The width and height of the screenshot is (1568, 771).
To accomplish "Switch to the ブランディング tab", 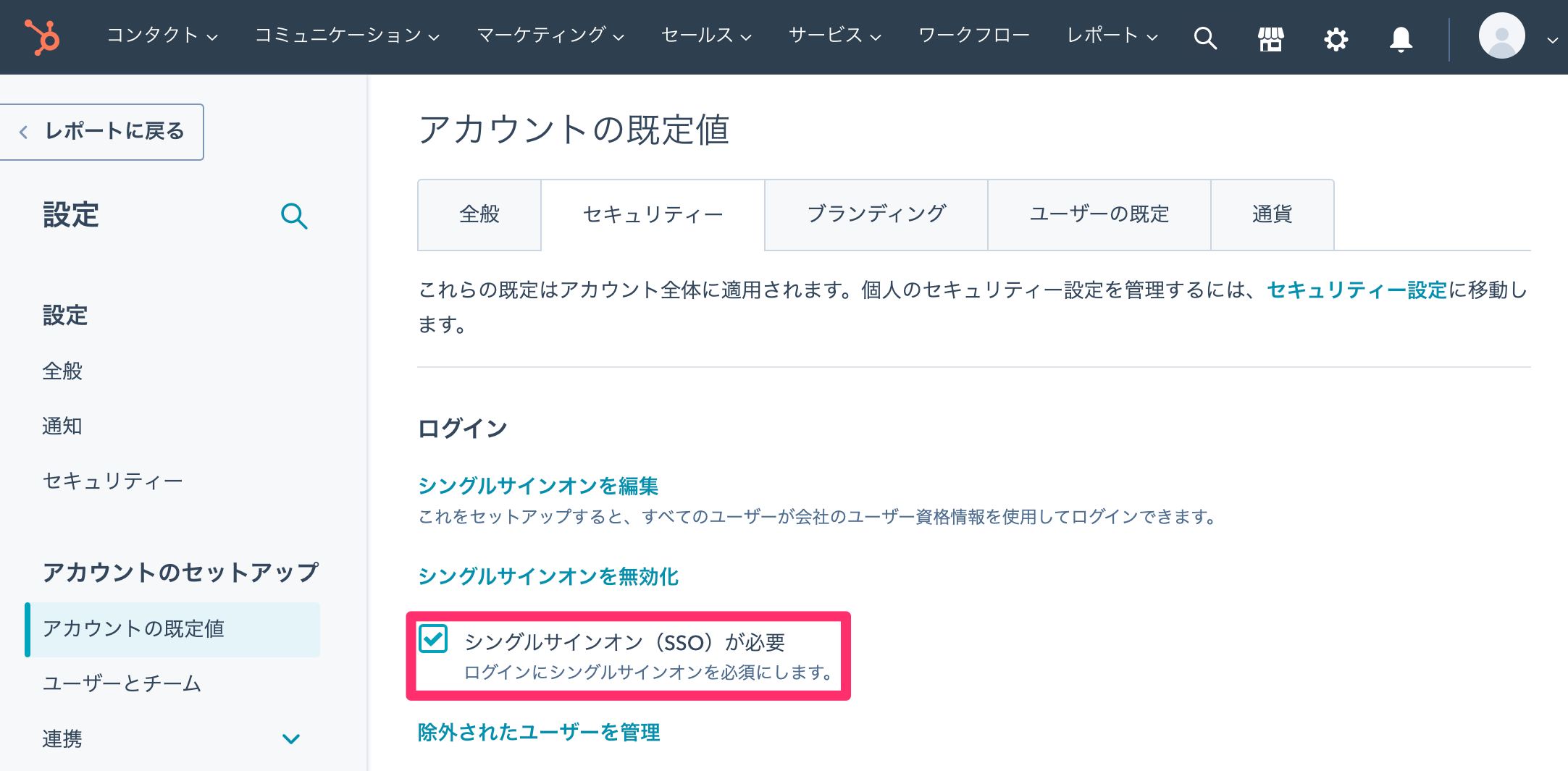I will [x=876, y=214].
